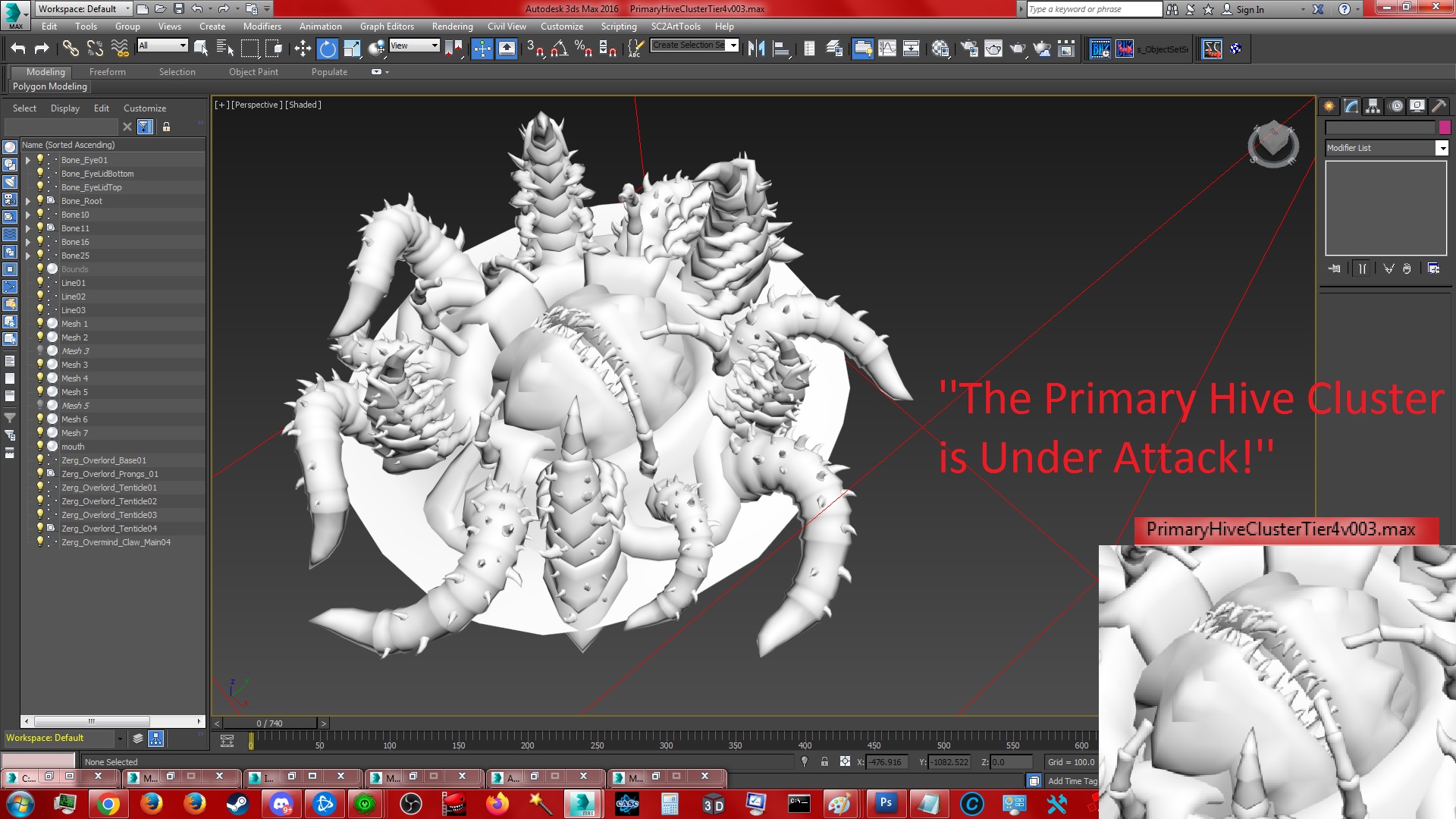Open the reference coordinate View dropdown

click(x=414, y=45)
